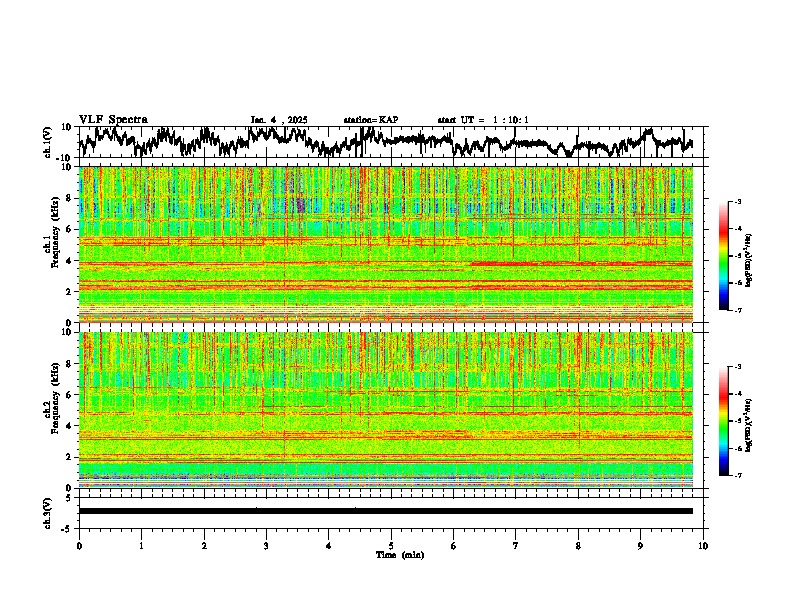
Task: Click the ch.1(V) waveform axis label
Action: (x=48, y=142)
